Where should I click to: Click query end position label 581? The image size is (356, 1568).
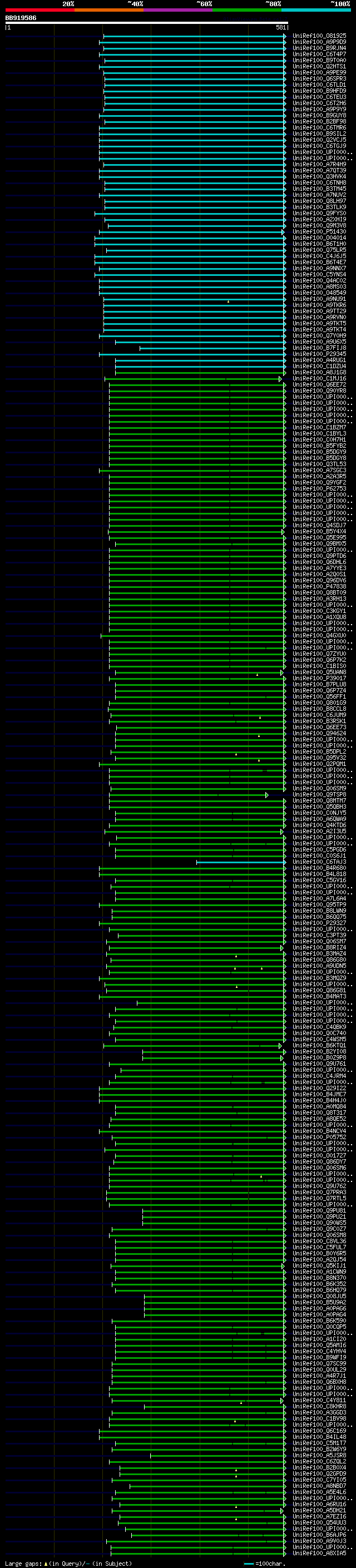[280, 28]
